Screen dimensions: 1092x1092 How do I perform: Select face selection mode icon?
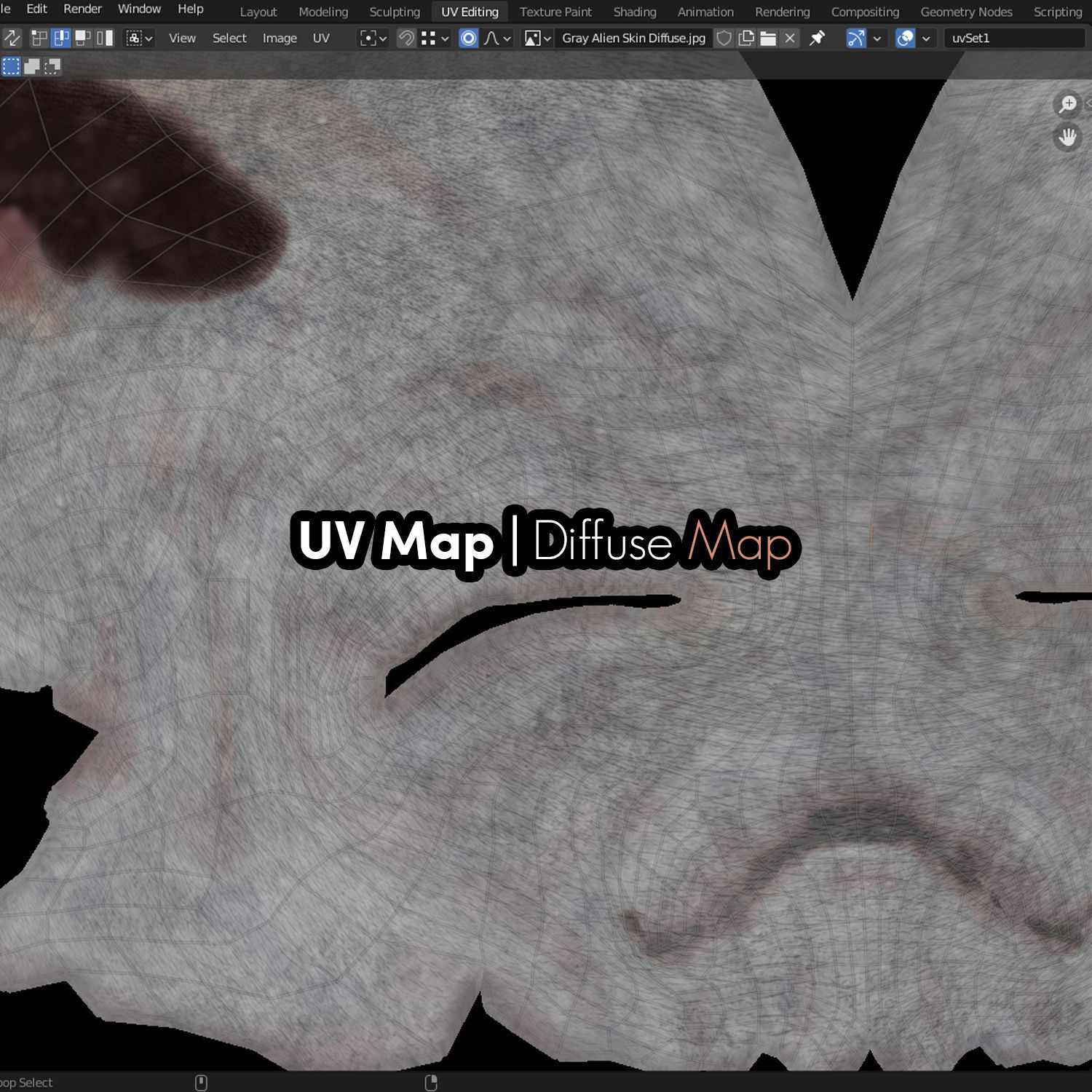point(83,38)
